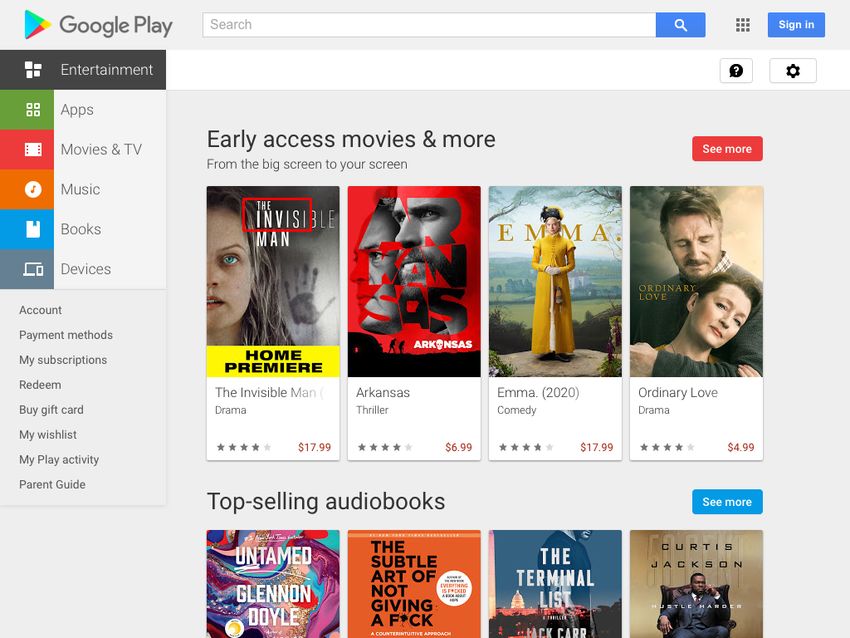The height and width of the screenshot is (638, 850).
Task: Click the Entertainment icon in the sidebar
Action: point(33,70)
